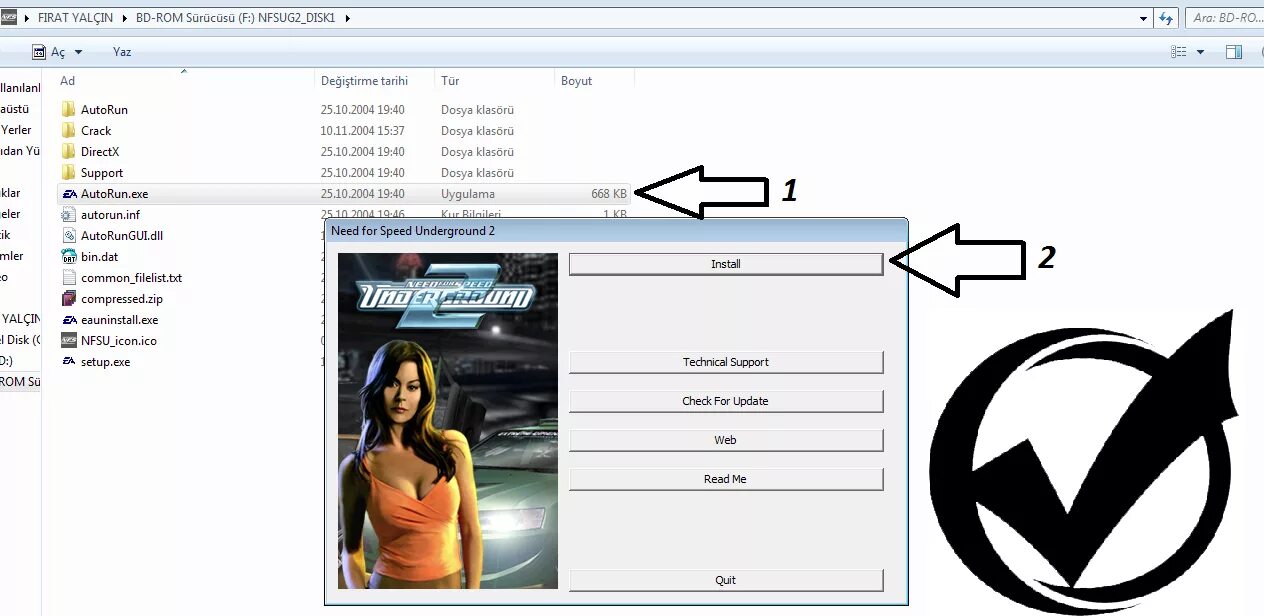Select the AutoRun folder icon
1264x616 pixels.
pyautogui.click(x=68, y=109)
